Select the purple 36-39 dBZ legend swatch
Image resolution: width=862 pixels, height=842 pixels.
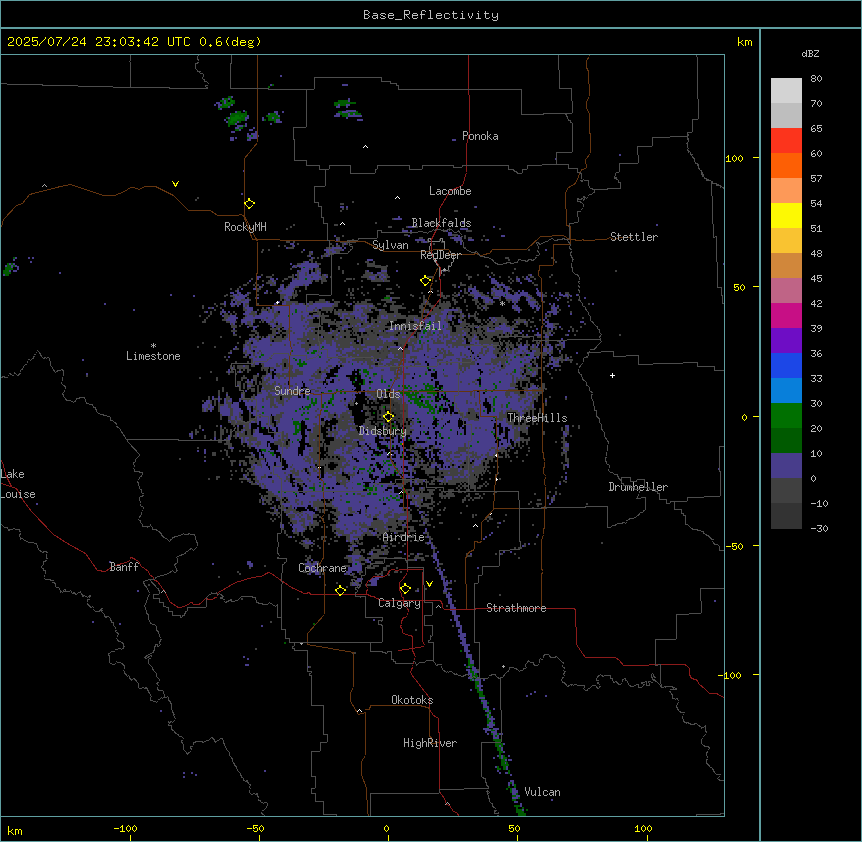(x=786, y=341)
